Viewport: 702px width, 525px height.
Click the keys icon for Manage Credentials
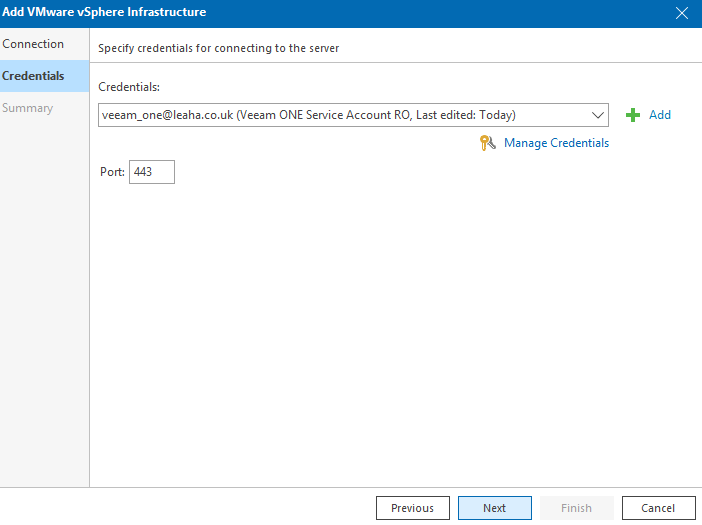tap(487, 143)
